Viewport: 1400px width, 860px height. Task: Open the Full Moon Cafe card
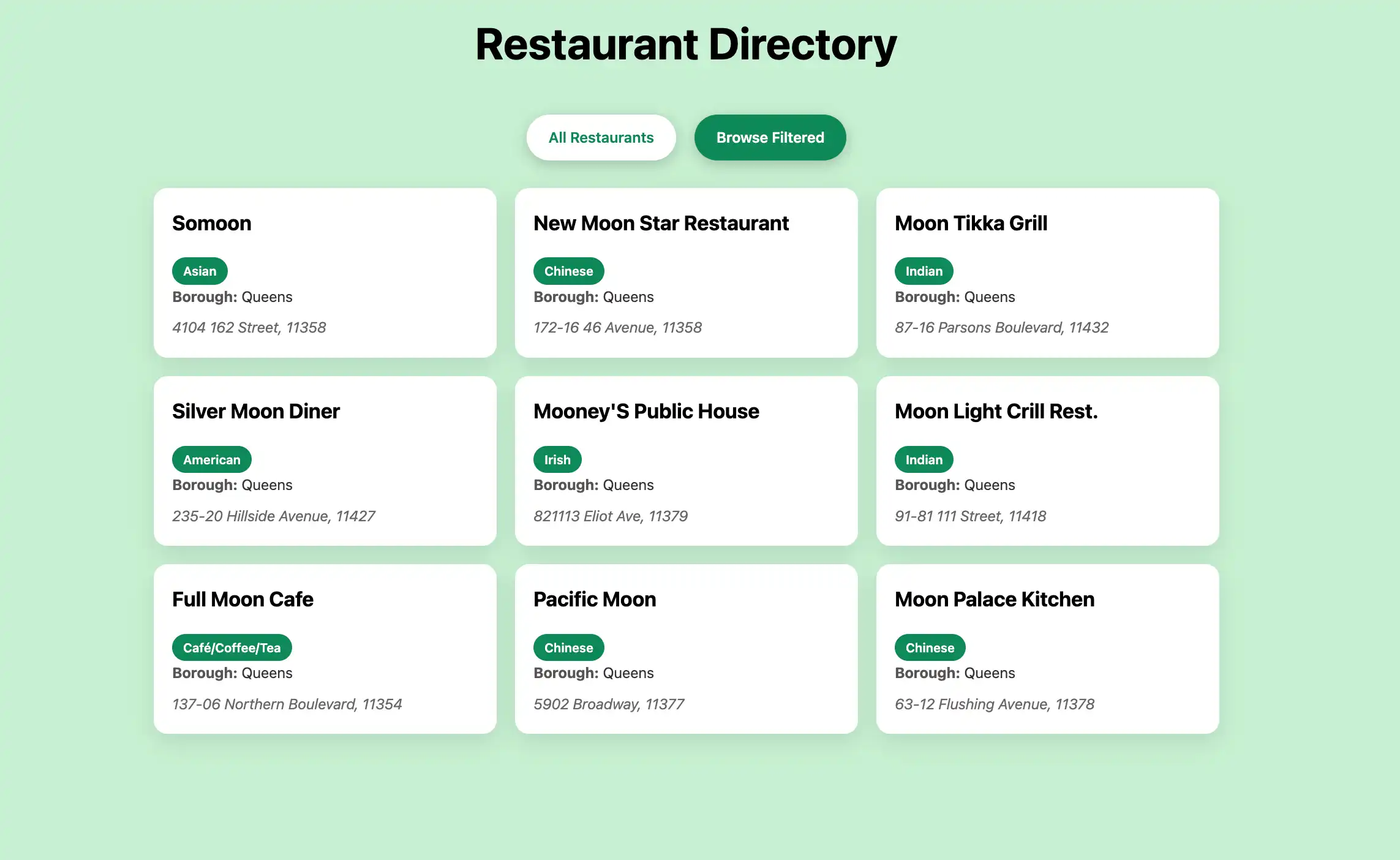(x=325, y=649)
